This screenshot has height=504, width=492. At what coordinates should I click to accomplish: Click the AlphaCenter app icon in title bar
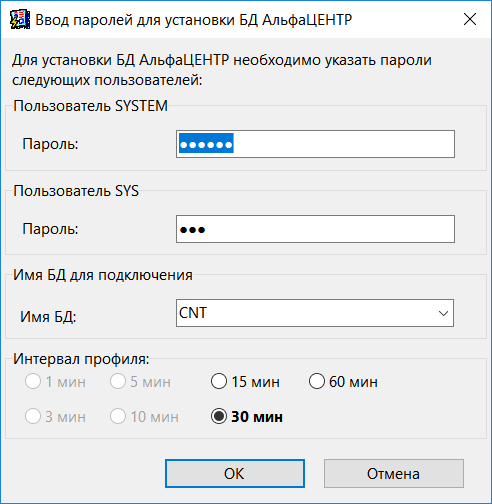[x=20, y=19]
